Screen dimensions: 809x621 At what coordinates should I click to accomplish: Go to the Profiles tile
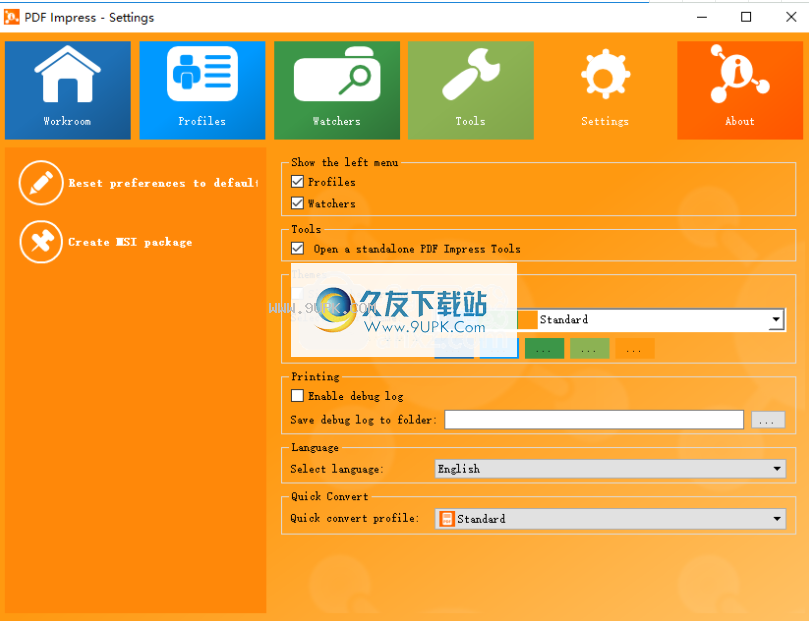[x=202, y=90]
